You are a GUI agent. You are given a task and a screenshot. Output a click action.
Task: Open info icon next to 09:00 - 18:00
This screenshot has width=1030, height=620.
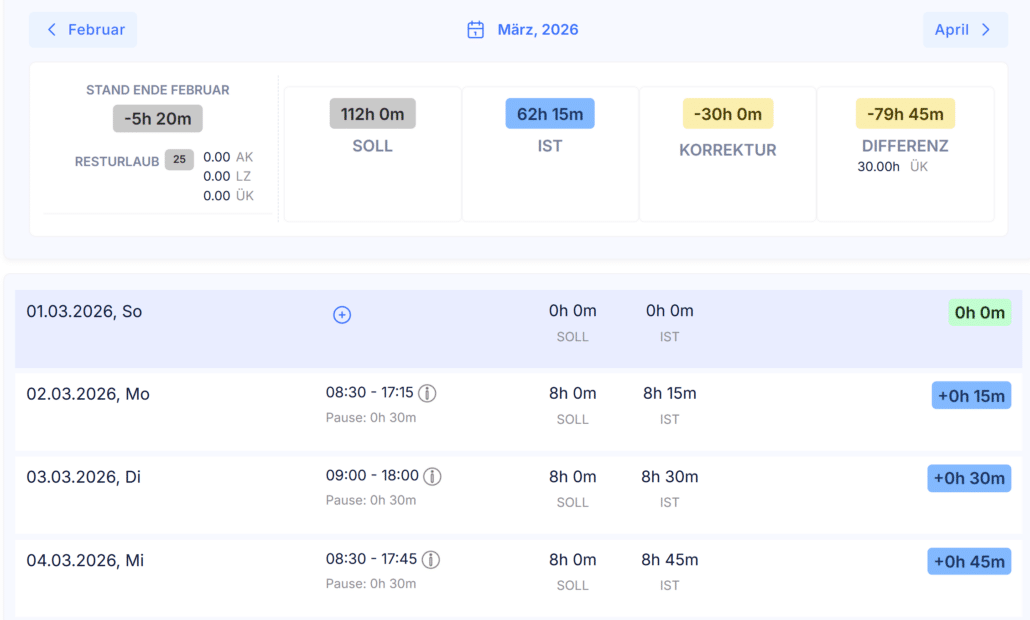tap(432, 476)
